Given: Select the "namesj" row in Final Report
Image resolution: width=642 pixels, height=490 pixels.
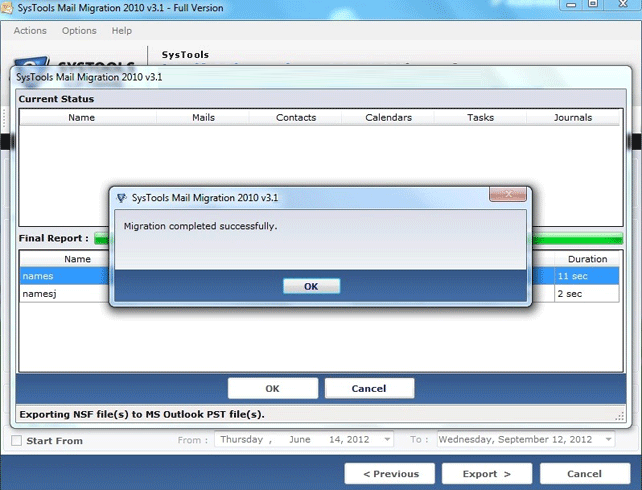Looking at the screenshot, I should tap(65, 294).
